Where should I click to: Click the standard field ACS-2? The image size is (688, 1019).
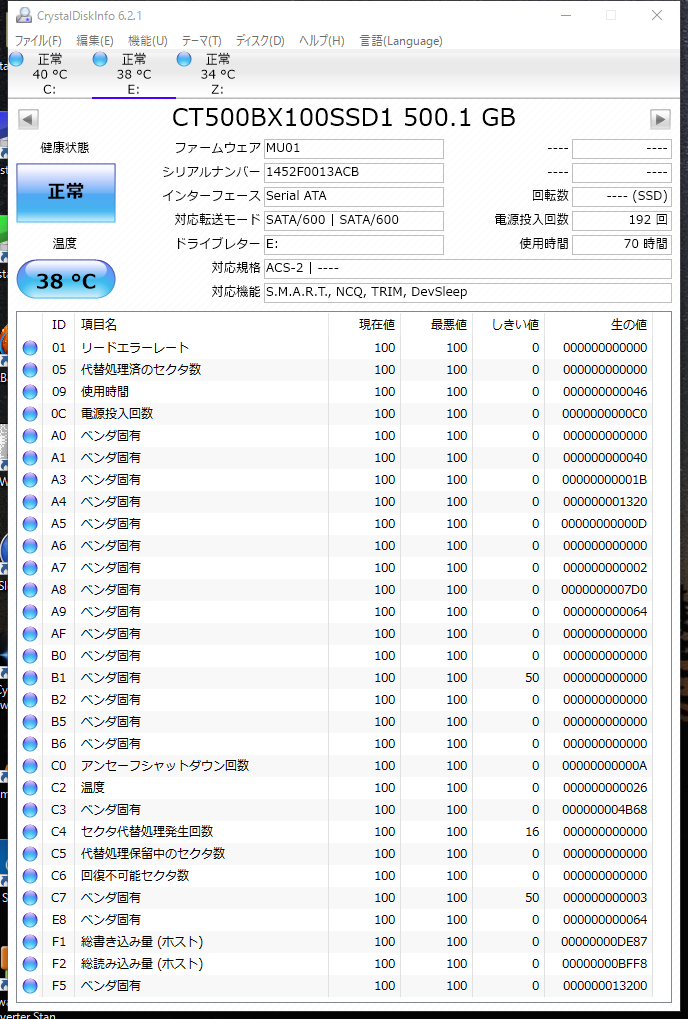pos(468,268)
